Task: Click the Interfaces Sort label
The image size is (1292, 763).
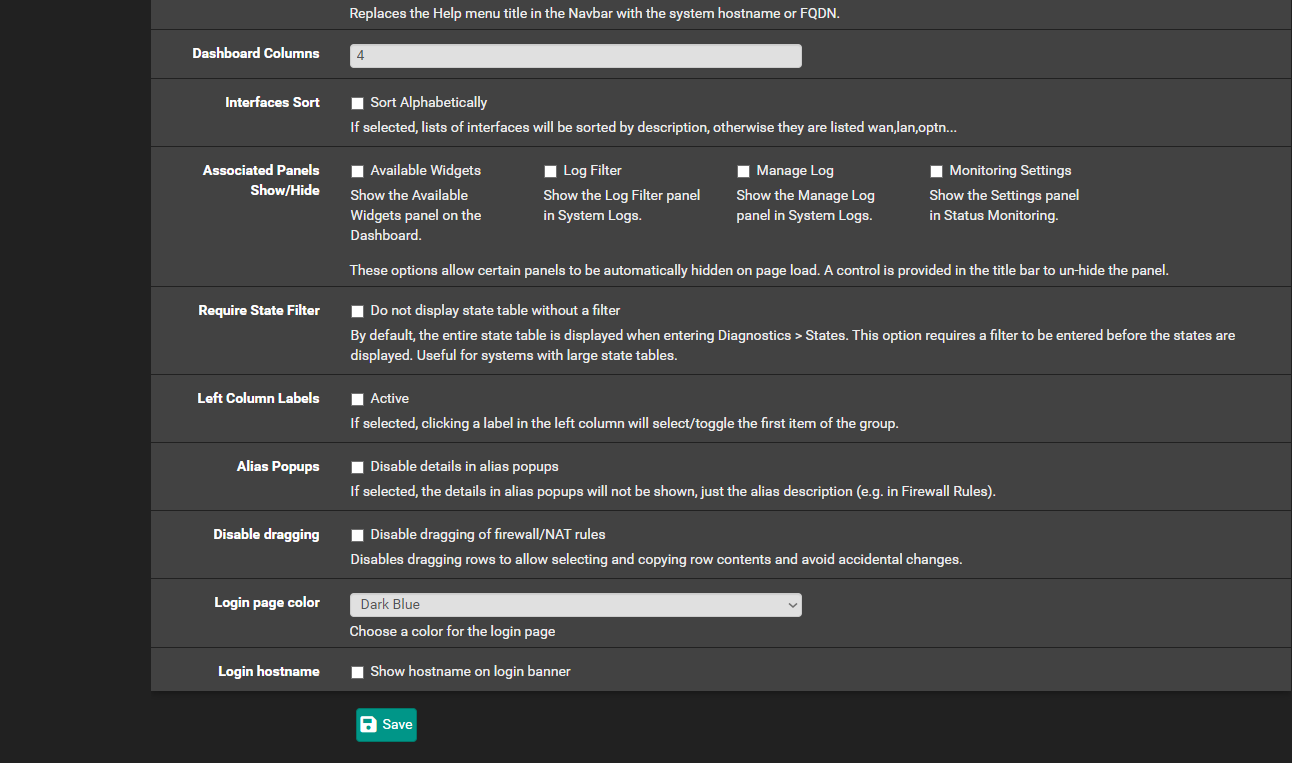Action: pos(272,102)
